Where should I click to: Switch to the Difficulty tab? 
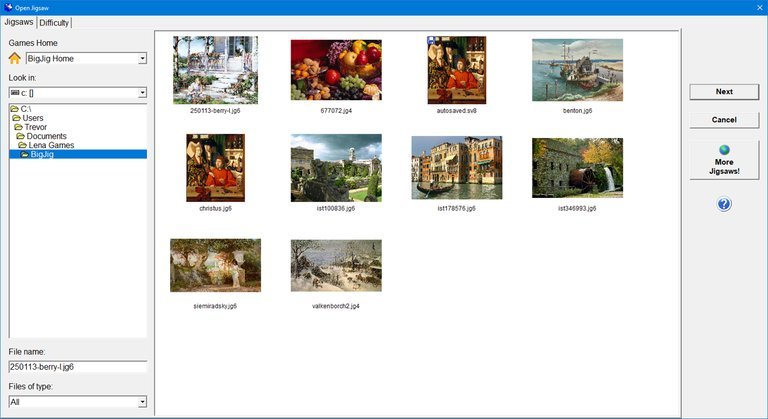click(55, 23)
